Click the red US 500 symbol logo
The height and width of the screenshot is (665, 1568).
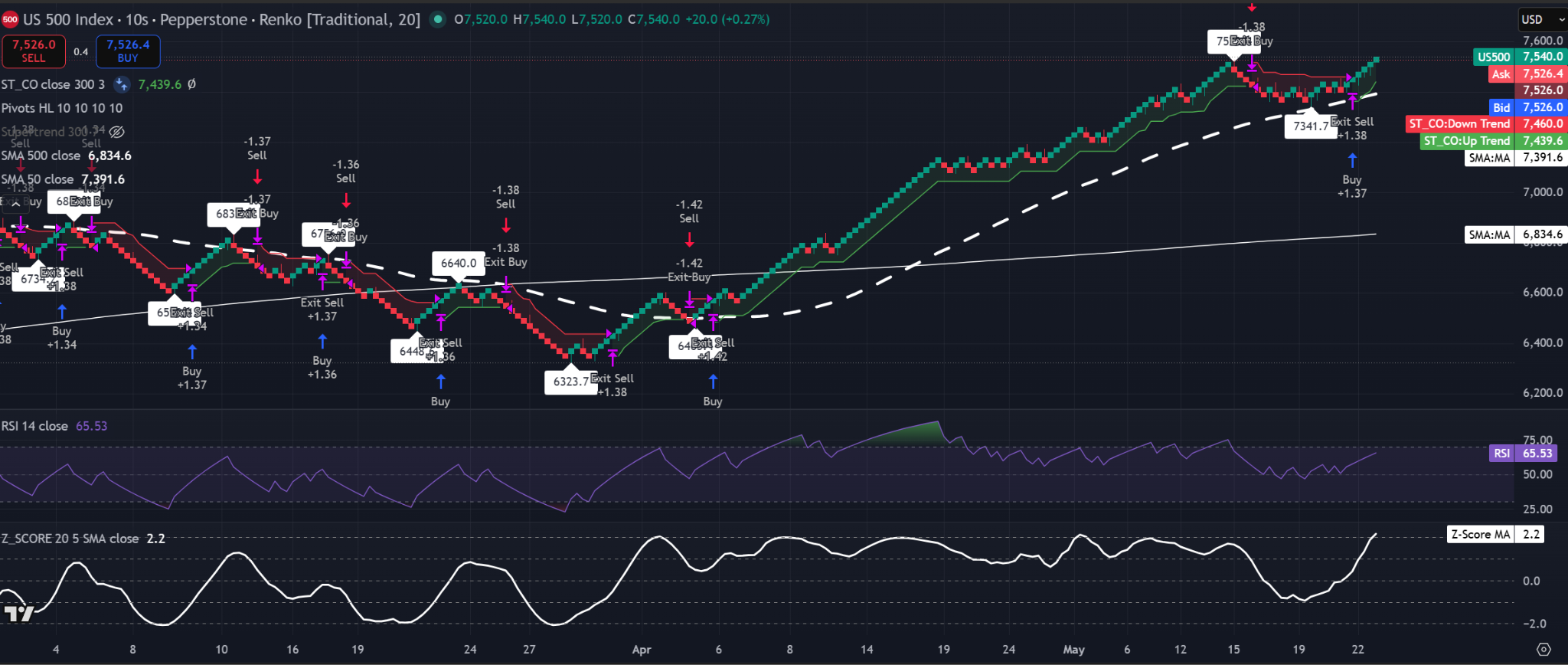(x=10, y=19)
